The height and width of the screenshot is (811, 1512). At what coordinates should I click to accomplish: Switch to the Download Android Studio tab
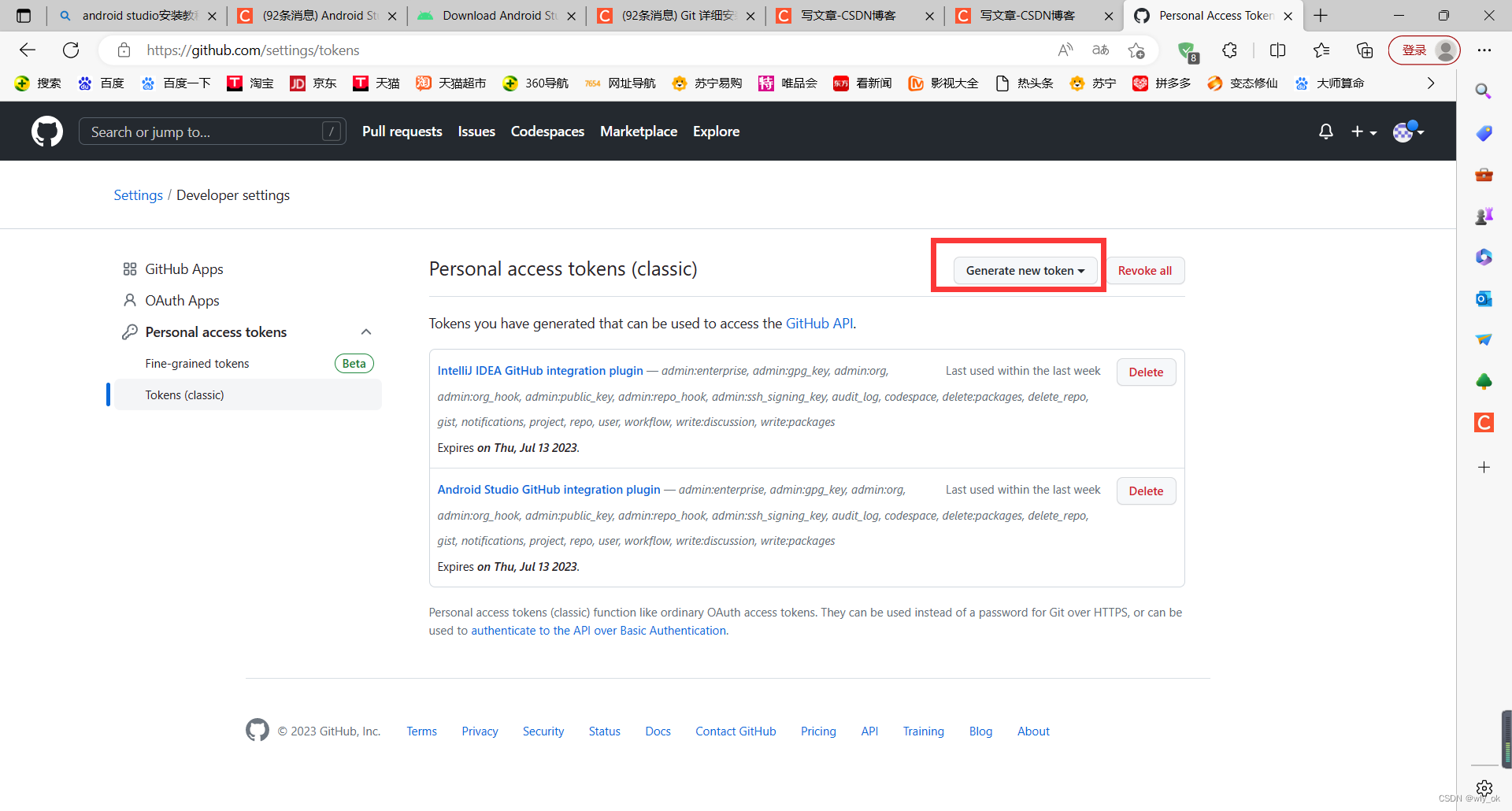(x=490, y=15)
